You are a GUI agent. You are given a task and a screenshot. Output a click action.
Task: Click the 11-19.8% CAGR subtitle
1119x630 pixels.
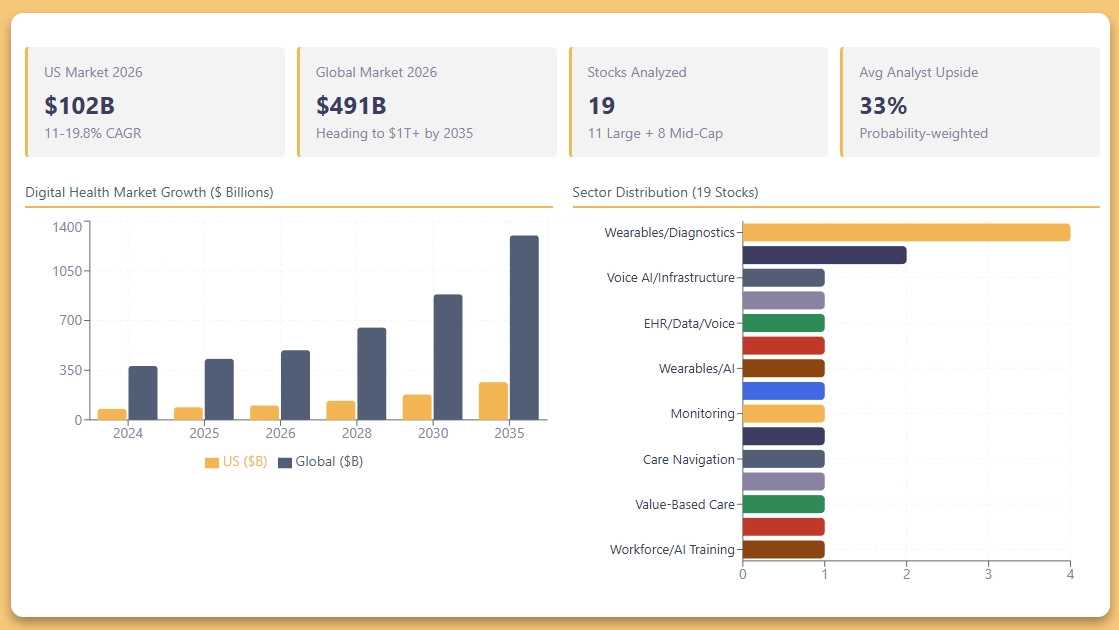point(93,133)
